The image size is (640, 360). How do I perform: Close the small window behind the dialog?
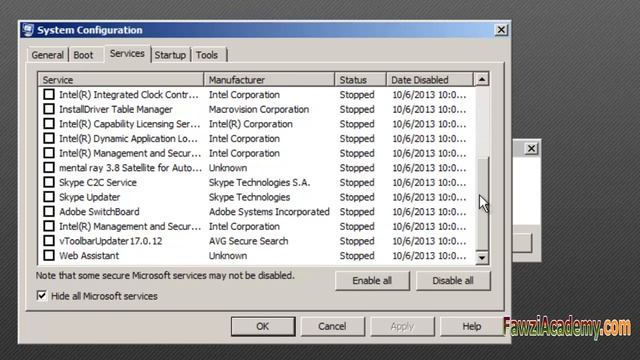[x=531, y=149]
